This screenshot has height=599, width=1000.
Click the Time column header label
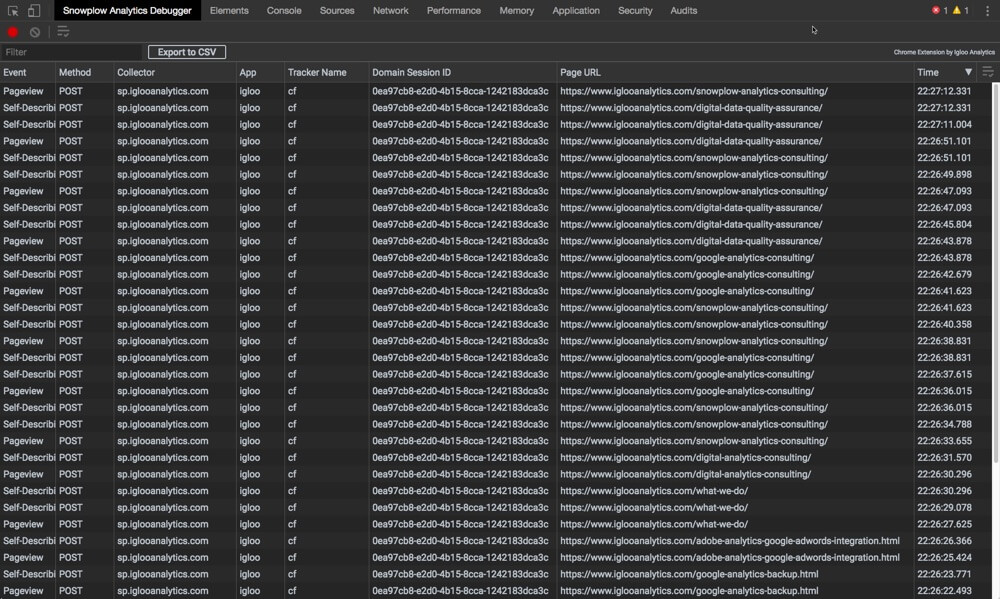click(928, 72)
